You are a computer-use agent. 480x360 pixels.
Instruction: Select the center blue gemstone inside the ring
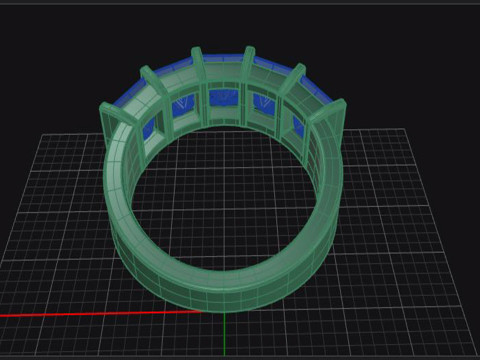pos(224,98)
